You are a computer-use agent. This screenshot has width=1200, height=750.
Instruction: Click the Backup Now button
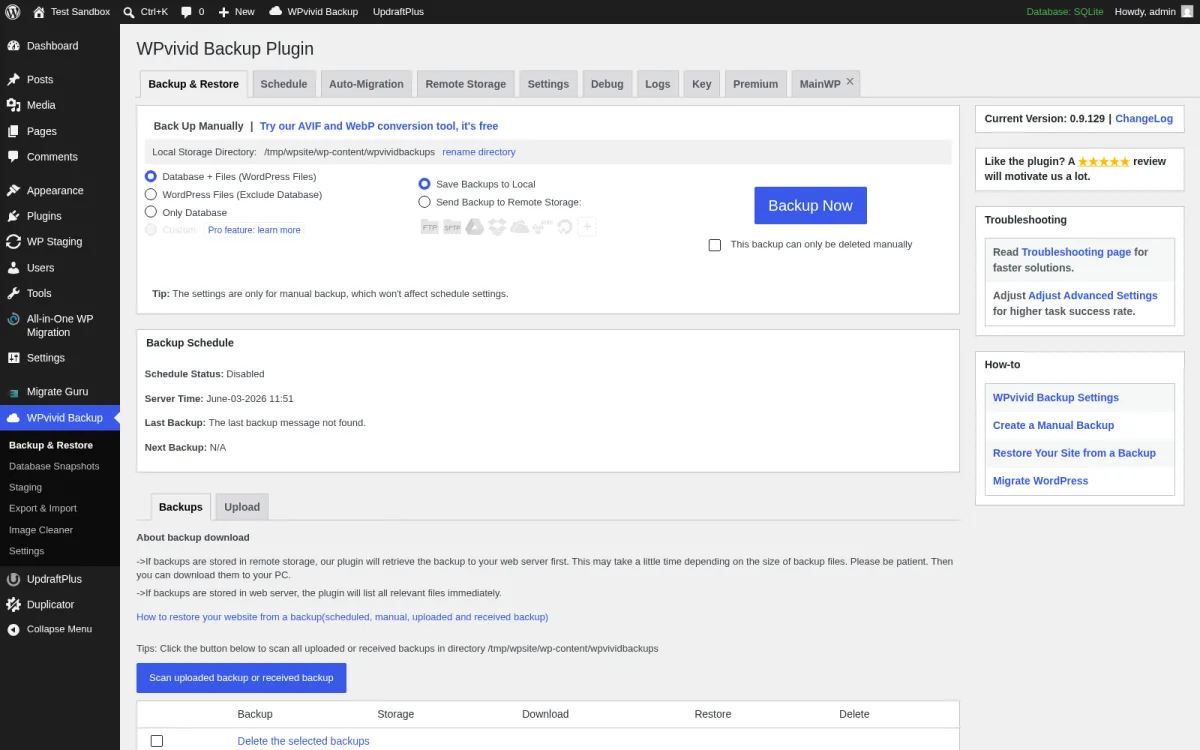tap(810, 205)
